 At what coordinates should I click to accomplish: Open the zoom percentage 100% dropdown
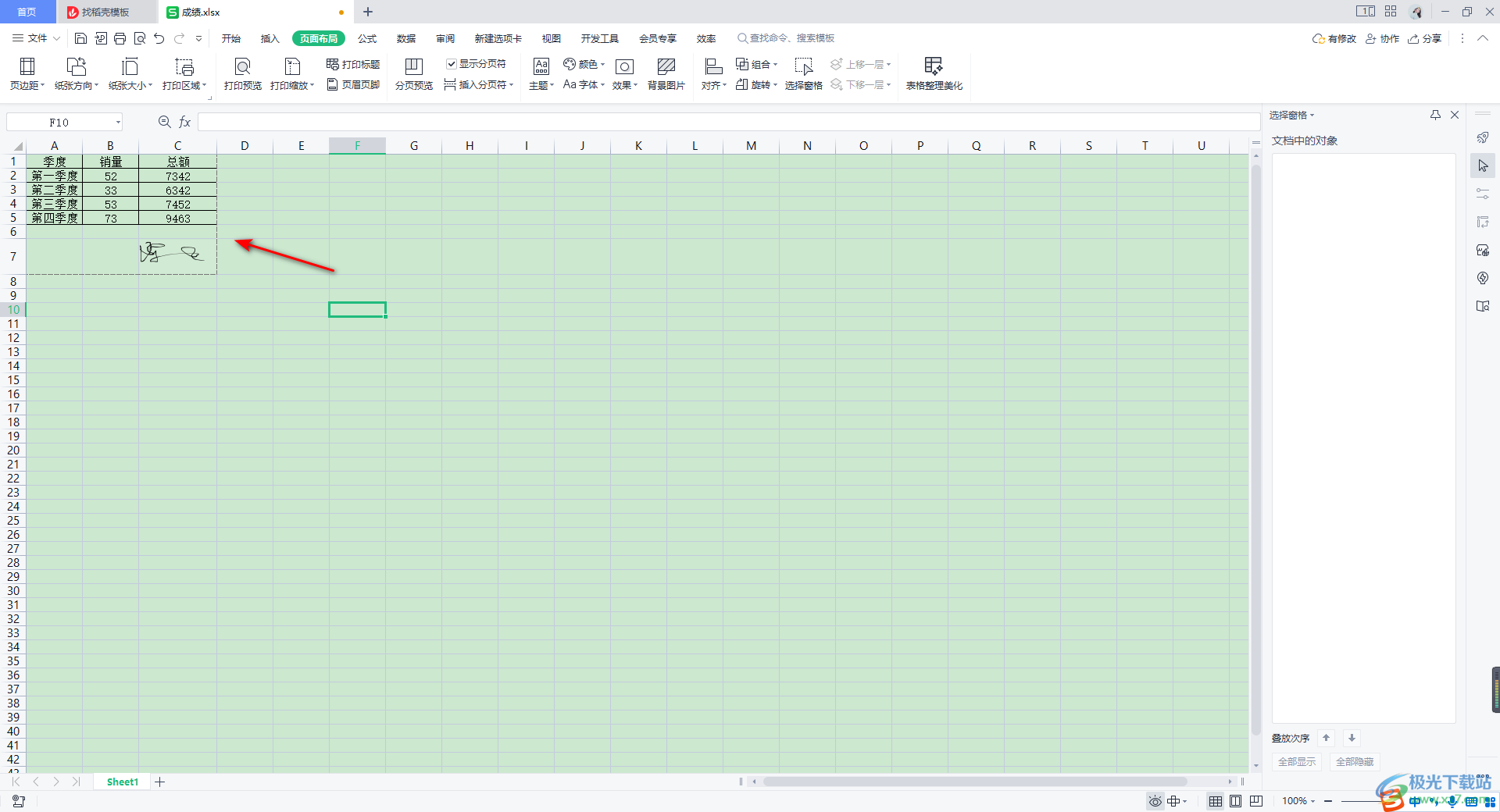(1298, 801)
